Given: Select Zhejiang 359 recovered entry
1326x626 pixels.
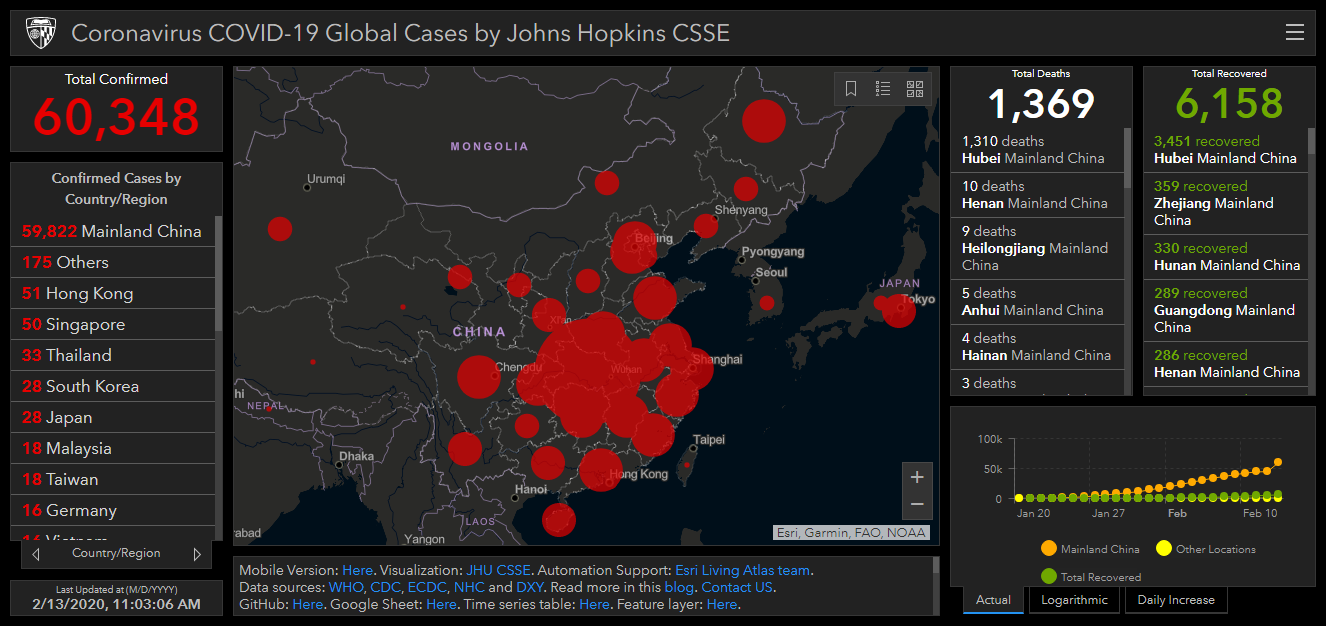Looking at the screenshot, I should pos(1226,203).
